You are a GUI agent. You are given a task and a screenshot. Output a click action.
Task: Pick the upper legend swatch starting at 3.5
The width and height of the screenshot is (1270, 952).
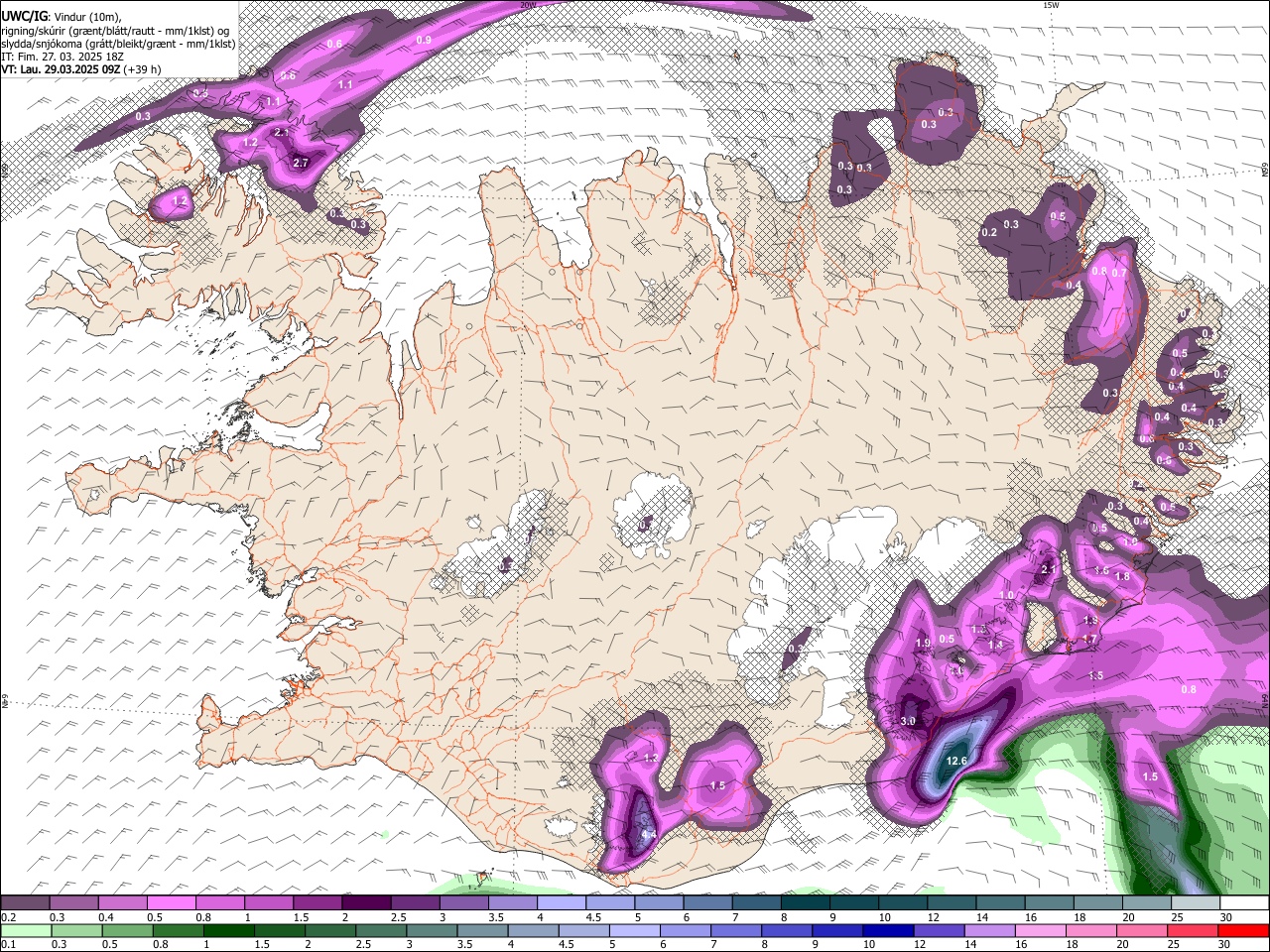click(x=512, y=902)
